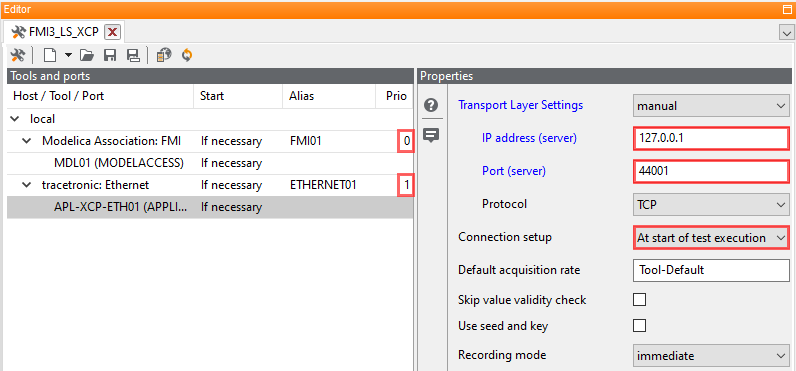Click the Save As icon in toolbar
Image resolution: width=796 pixels, height=371 pixels.
(x=132, y=55)
